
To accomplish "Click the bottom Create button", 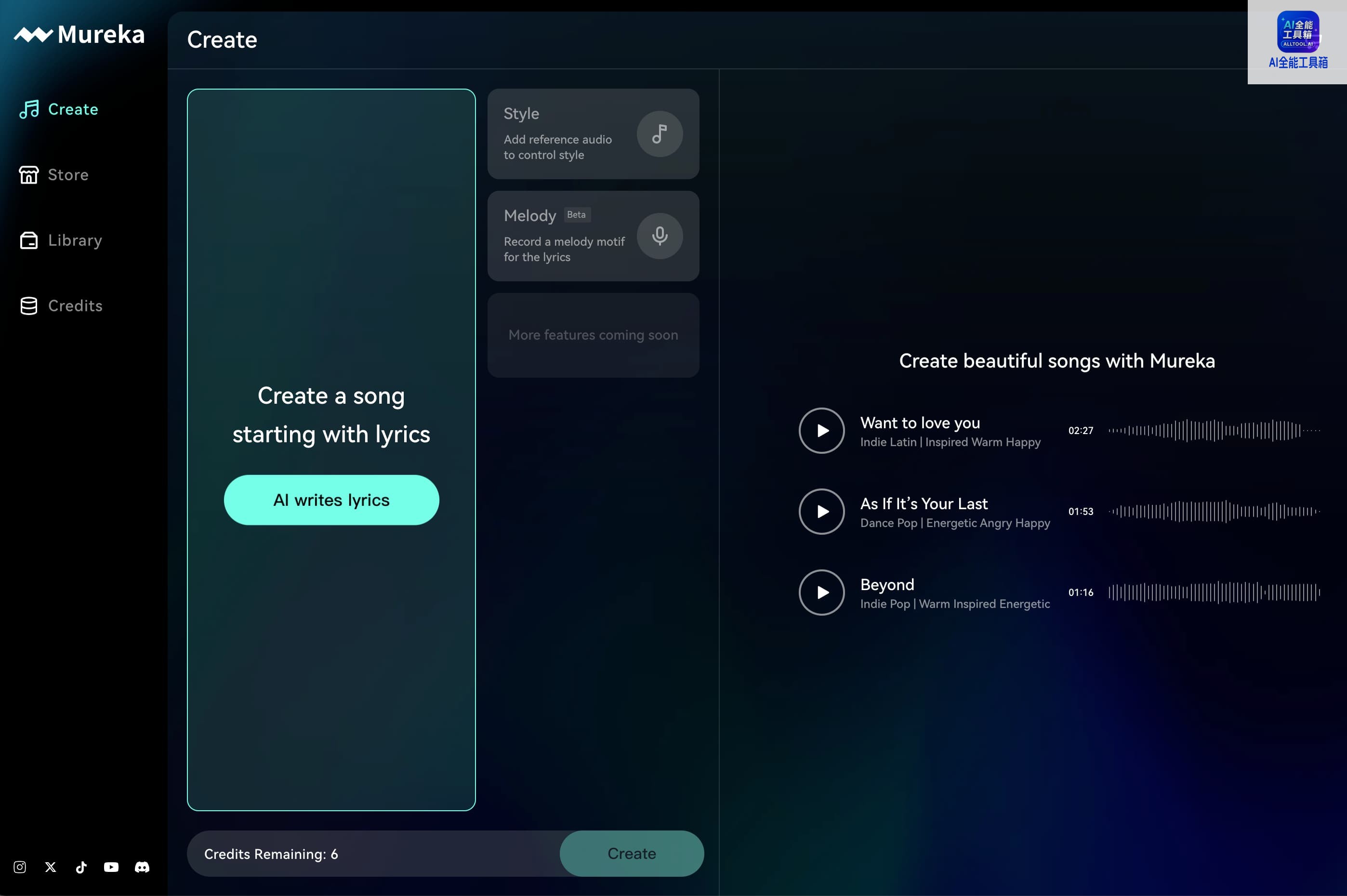I will [632, 853].
